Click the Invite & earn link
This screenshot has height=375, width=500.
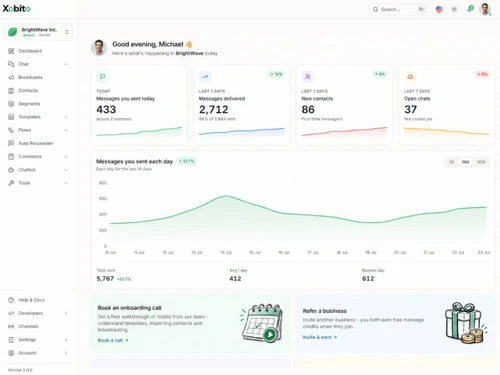pyautogui.click(x=320, y=337)
